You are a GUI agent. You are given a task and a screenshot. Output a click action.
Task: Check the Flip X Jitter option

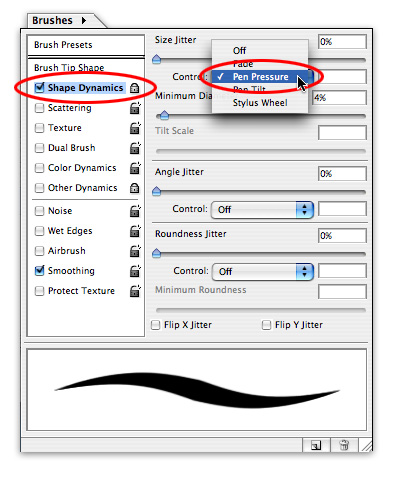[x=155, y=325]
